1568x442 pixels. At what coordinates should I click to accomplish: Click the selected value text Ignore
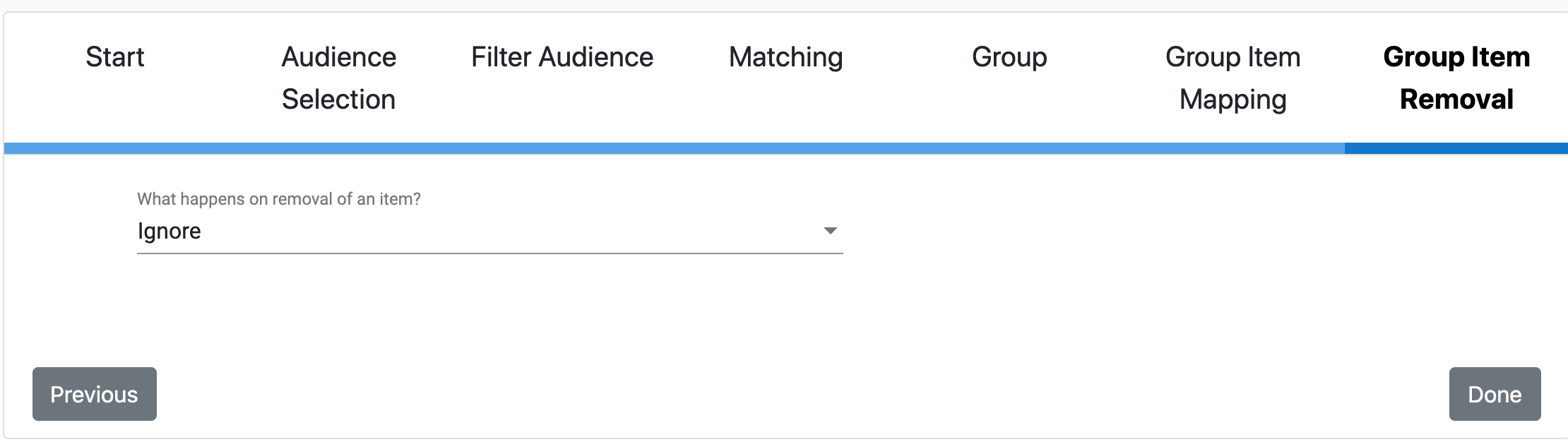pyautogui.click(x=169, y=231)
